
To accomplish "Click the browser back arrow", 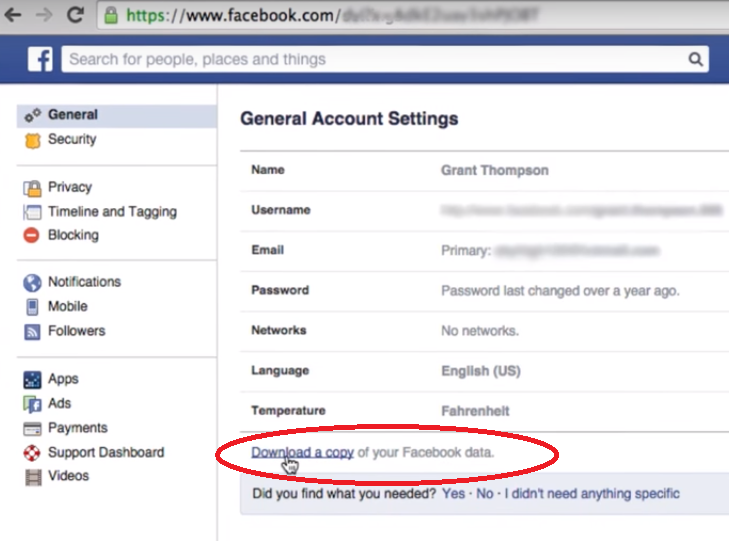I will (13, 15).
